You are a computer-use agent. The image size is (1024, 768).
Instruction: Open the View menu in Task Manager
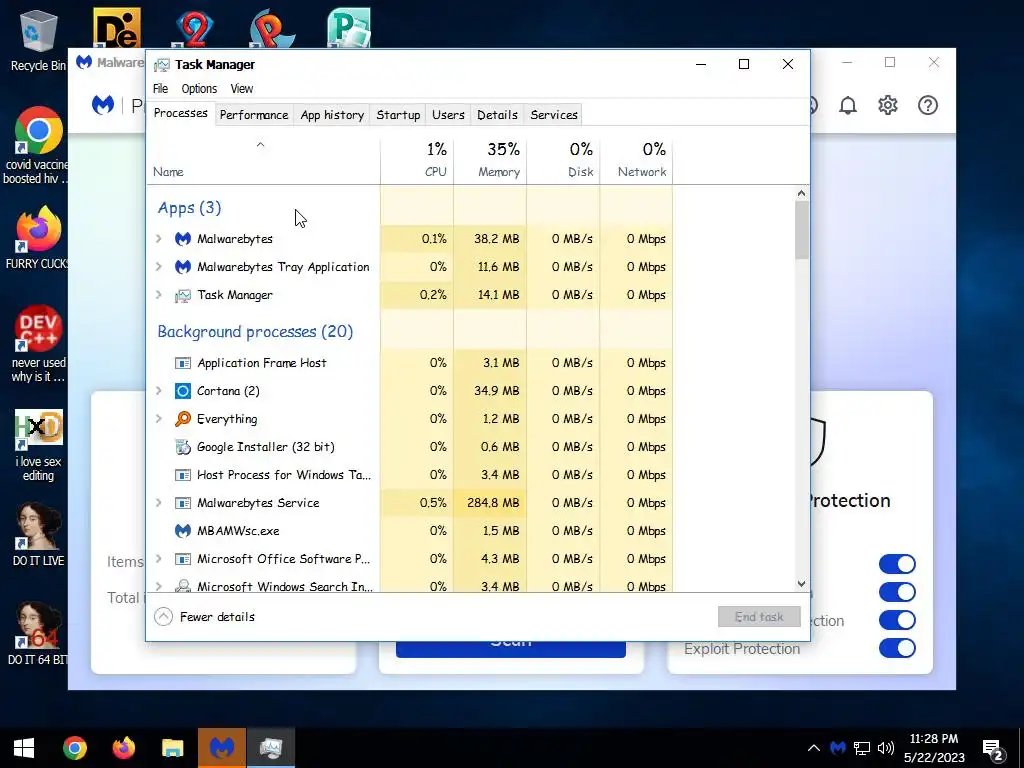pos(242,89)
